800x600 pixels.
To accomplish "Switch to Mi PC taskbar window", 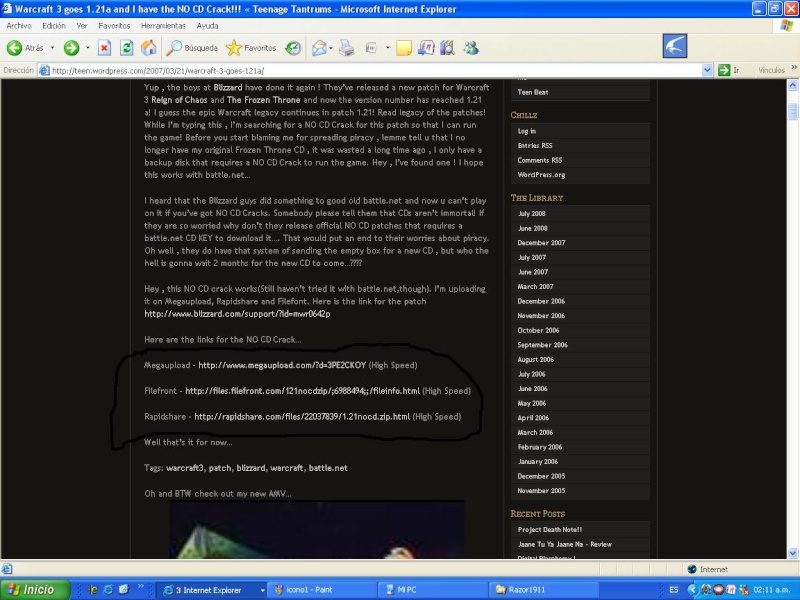I will (431, 590).
